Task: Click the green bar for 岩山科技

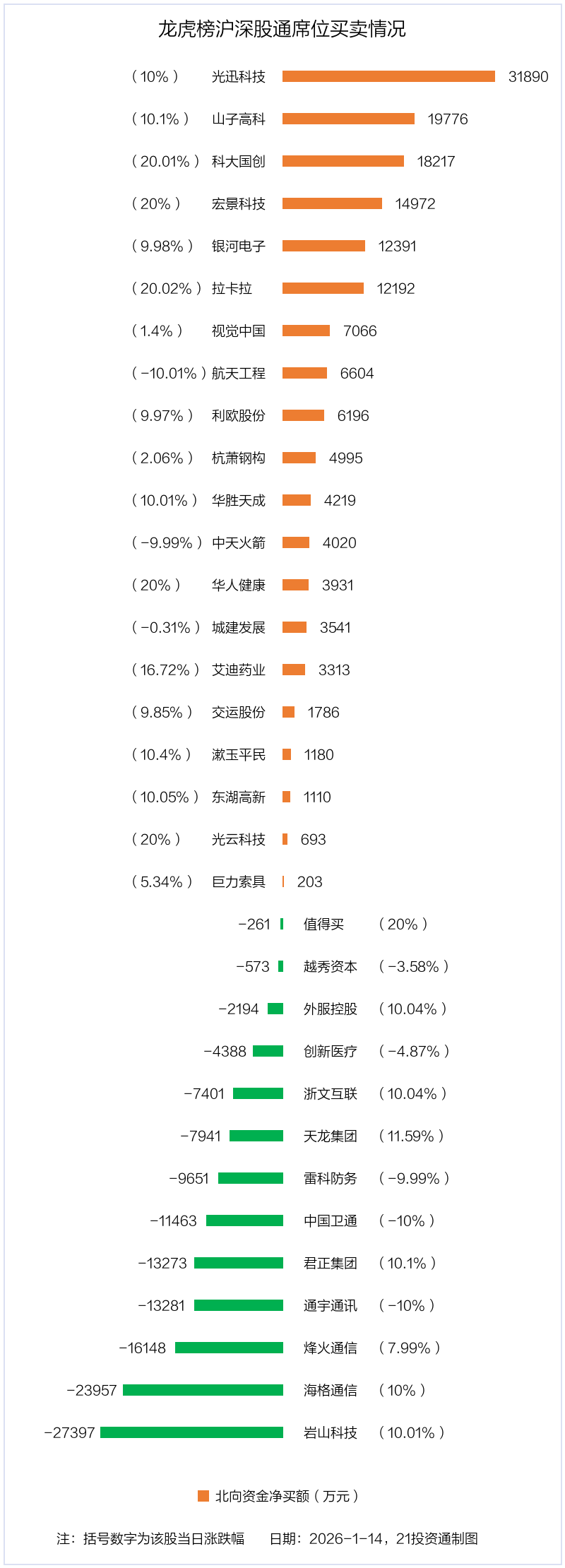Action: (x=191, y=1432)
